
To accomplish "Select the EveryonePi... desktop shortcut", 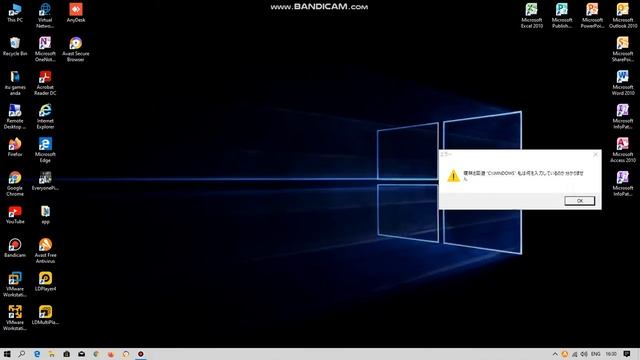I will [45, 181].
